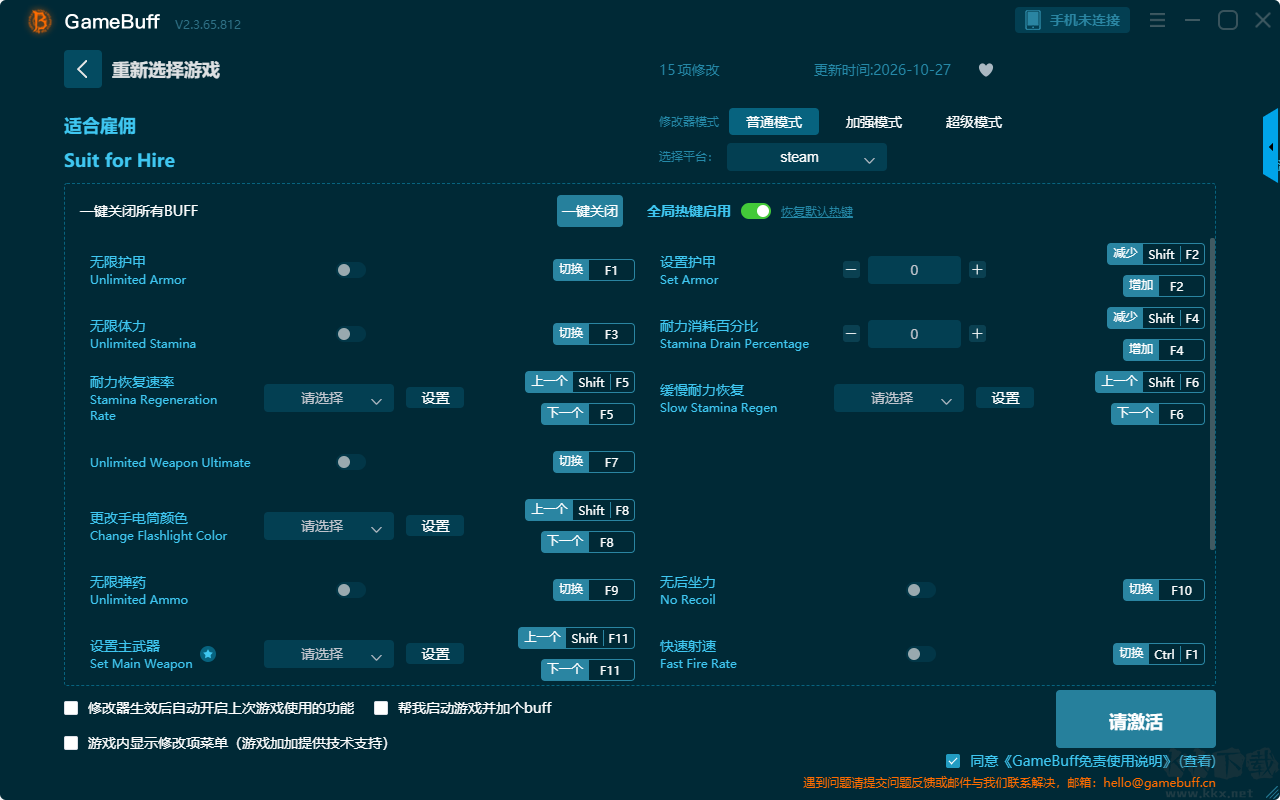Select the 超级模式 tab

pyautogui.click(x=974, y=122)
